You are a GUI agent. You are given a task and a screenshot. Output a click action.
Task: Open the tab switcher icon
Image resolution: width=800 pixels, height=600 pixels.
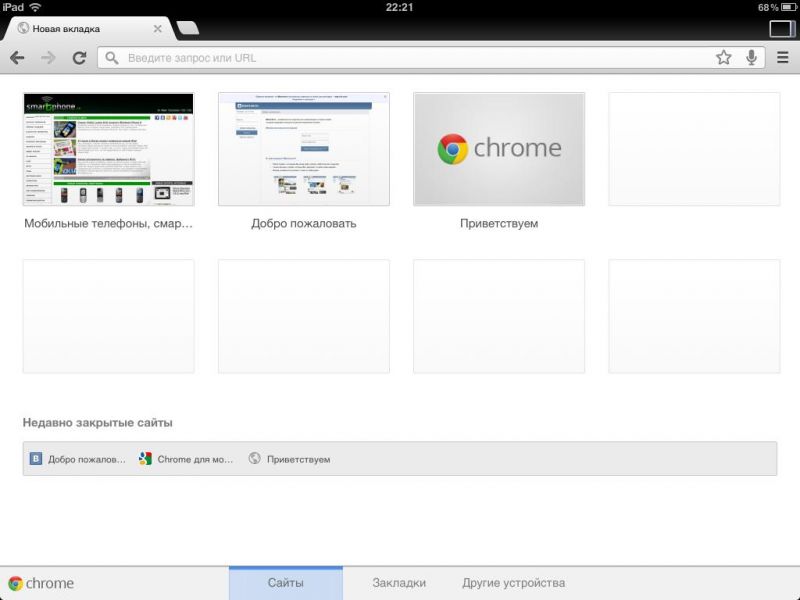pos(781,28)
